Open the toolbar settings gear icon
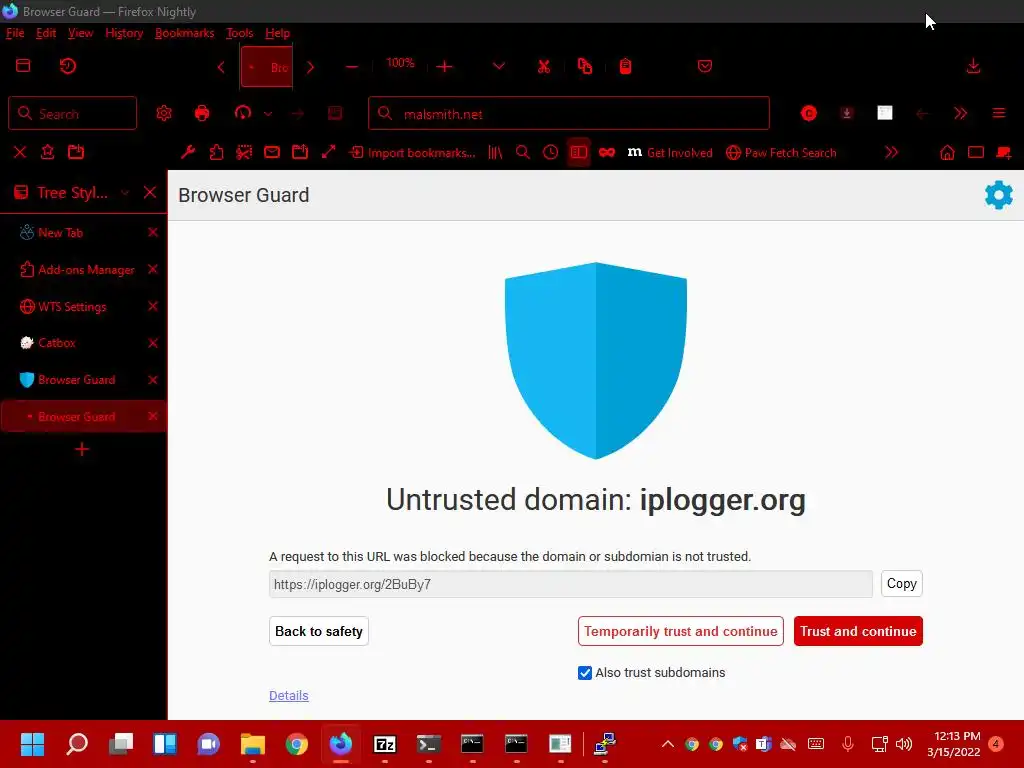Viewport: 1024px width, 768px height. (163, 113)
